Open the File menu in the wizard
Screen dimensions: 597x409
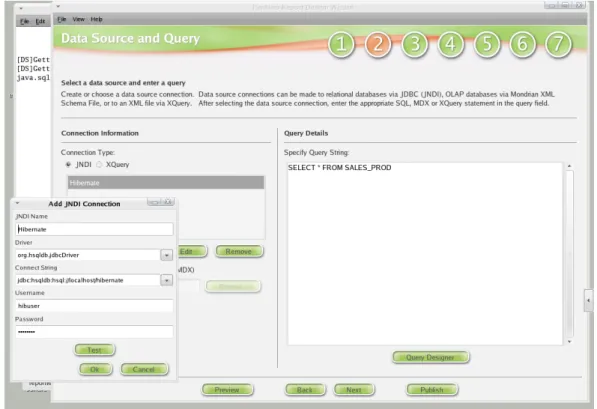pos(62,19)
